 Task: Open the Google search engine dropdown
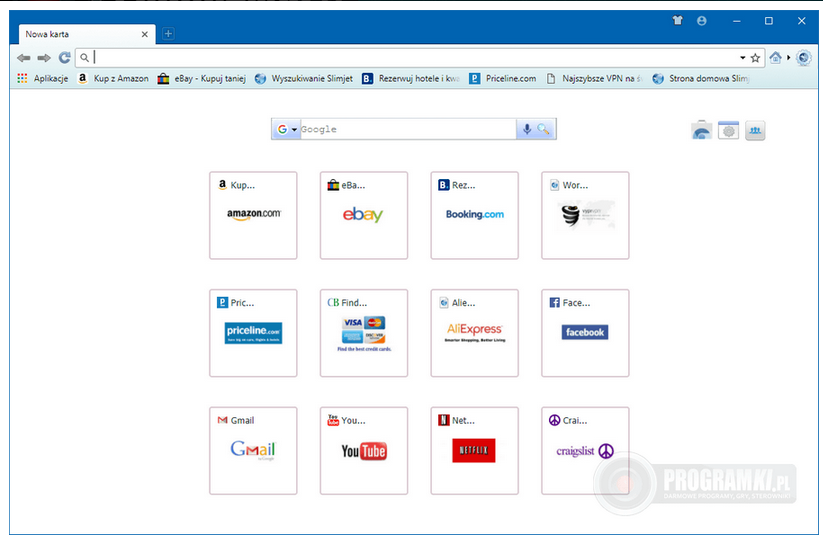(287, 129)
